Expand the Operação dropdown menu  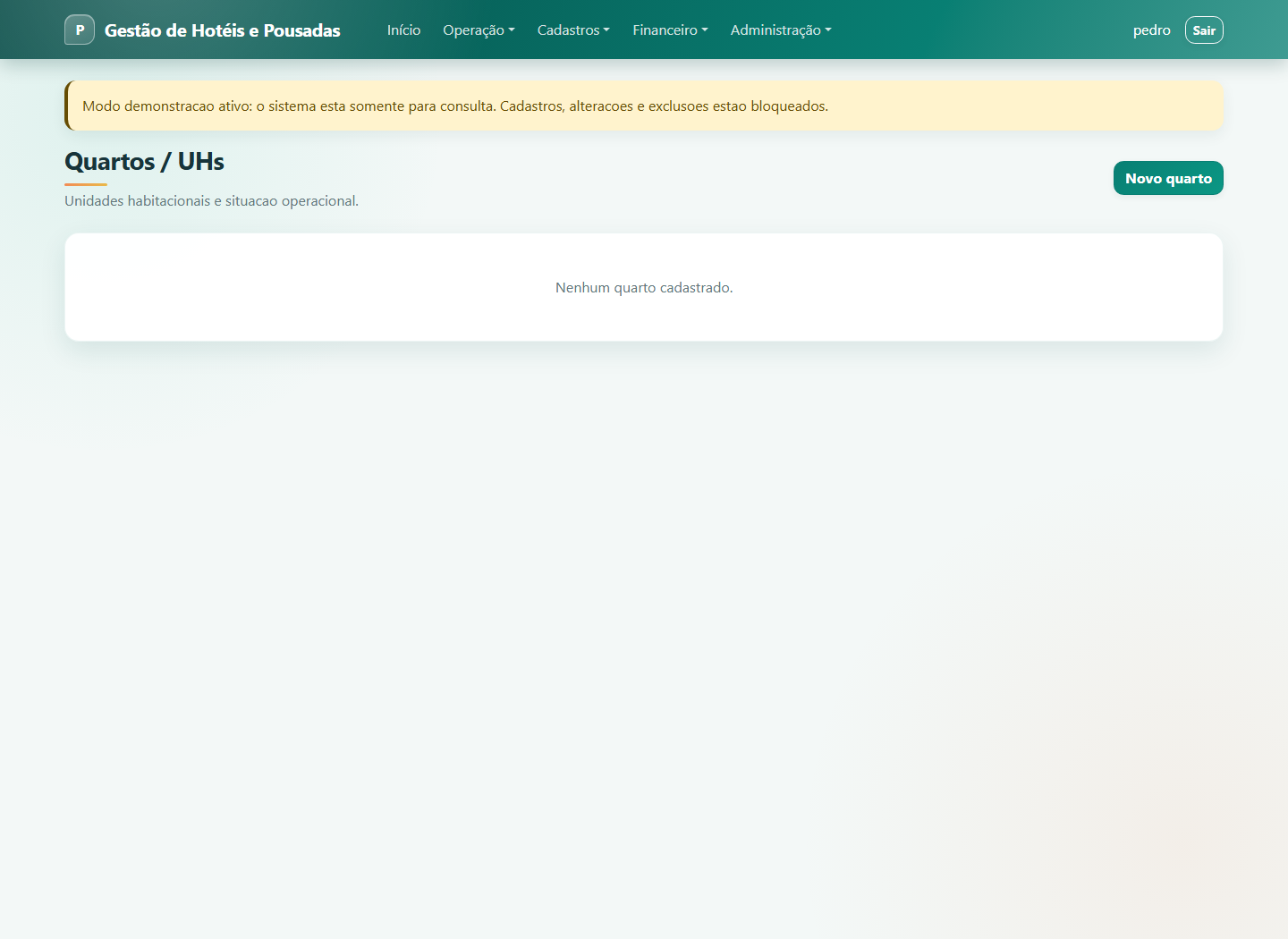(479, 30)
